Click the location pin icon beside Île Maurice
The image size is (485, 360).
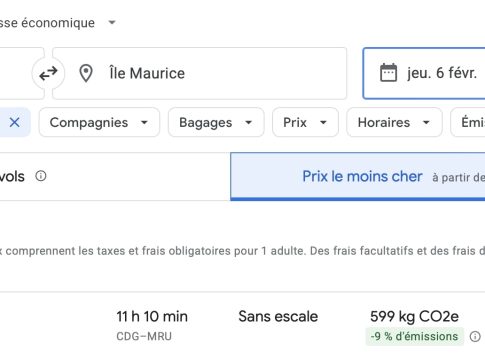(86, 73)
